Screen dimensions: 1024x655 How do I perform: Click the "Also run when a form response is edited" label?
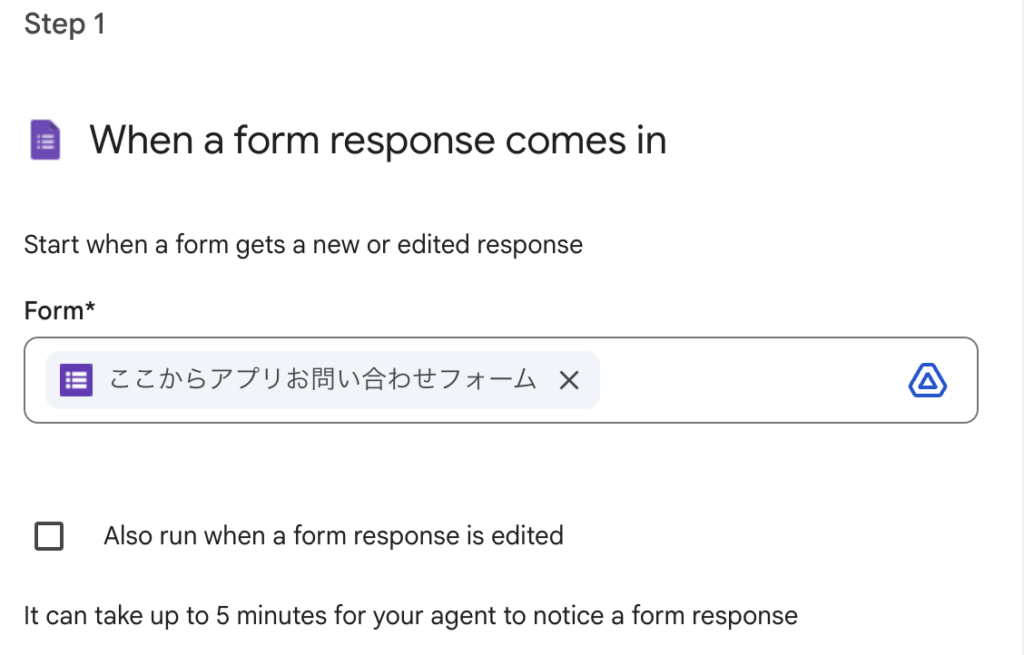tap(333, 536)
